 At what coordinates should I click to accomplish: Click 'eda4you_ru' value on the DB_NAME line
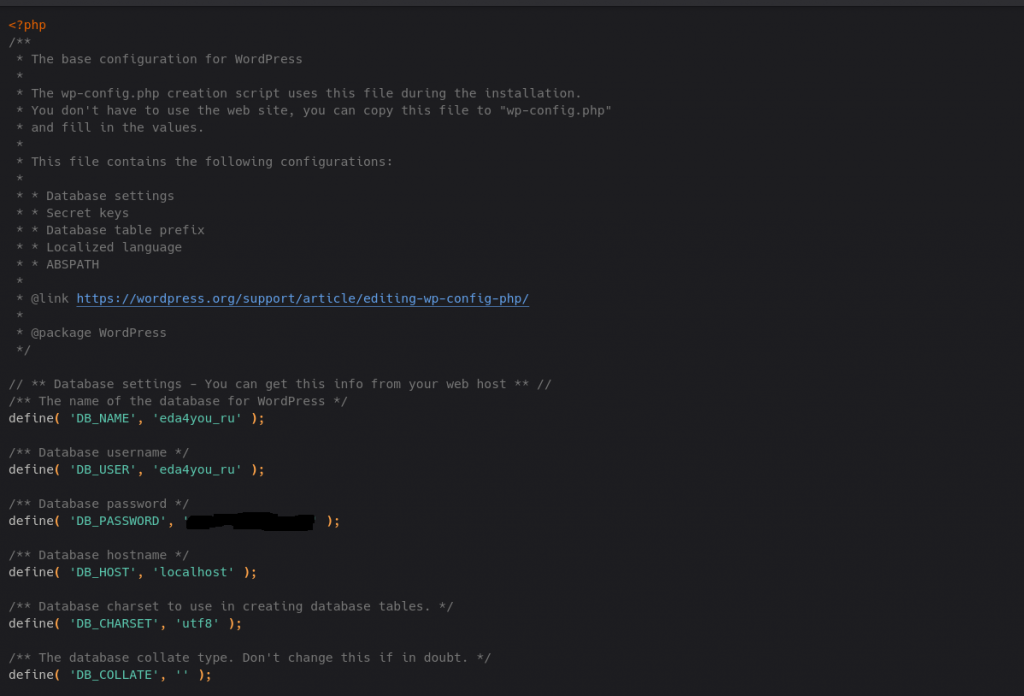coord(197,419)
